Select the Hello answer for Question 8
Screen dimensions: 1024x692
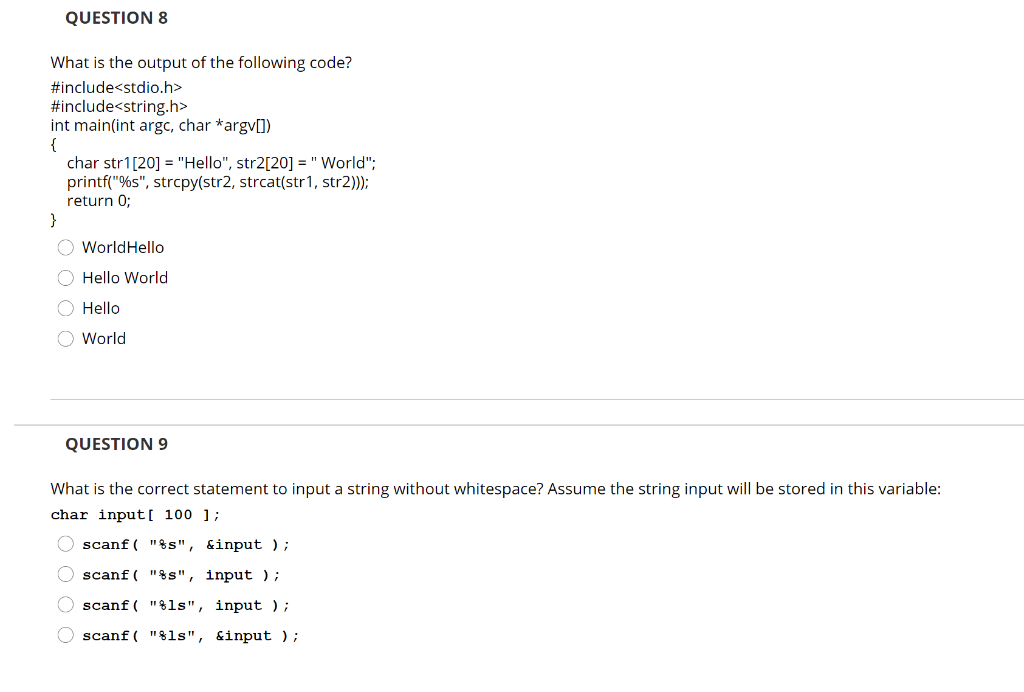tap(65, 308)
